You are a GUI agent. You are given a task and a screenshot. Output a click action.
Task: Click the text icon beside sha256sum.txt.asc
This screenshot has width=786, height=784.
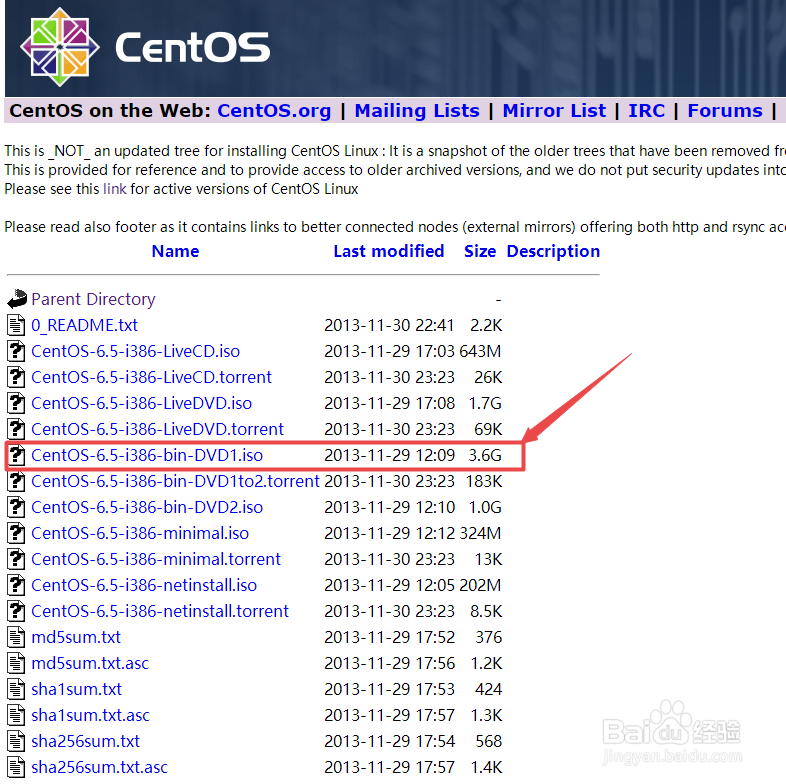tap(16, 767)
